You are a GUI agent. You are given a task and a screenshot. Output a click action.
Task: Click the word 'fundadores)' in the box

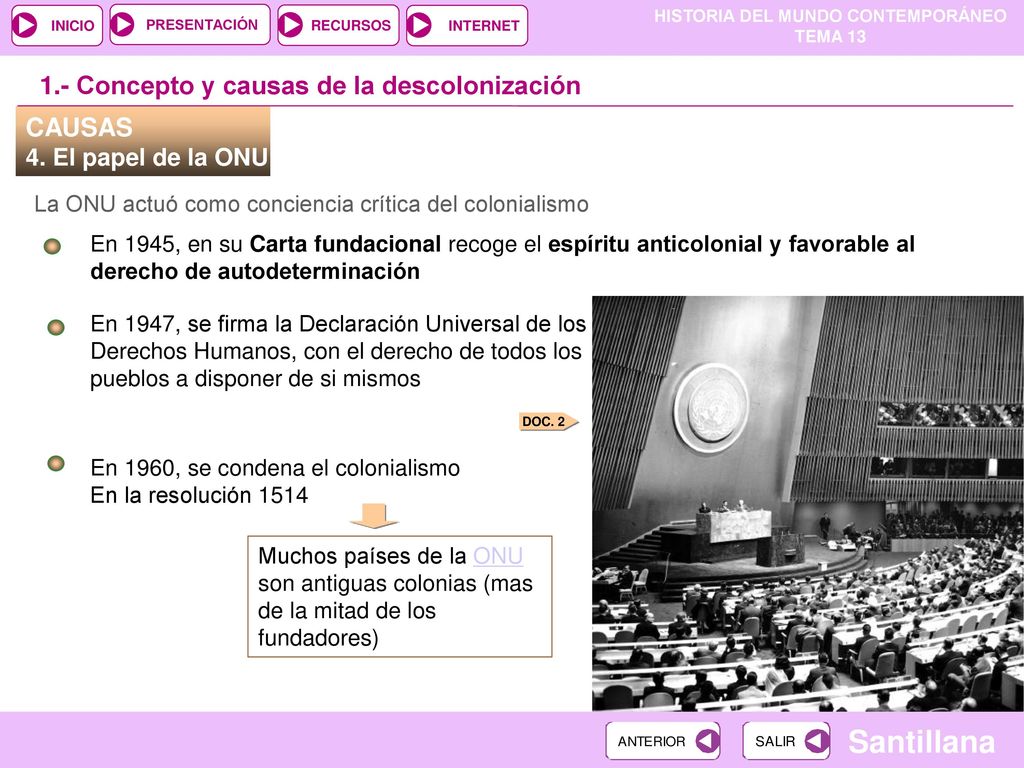point(318,638)
